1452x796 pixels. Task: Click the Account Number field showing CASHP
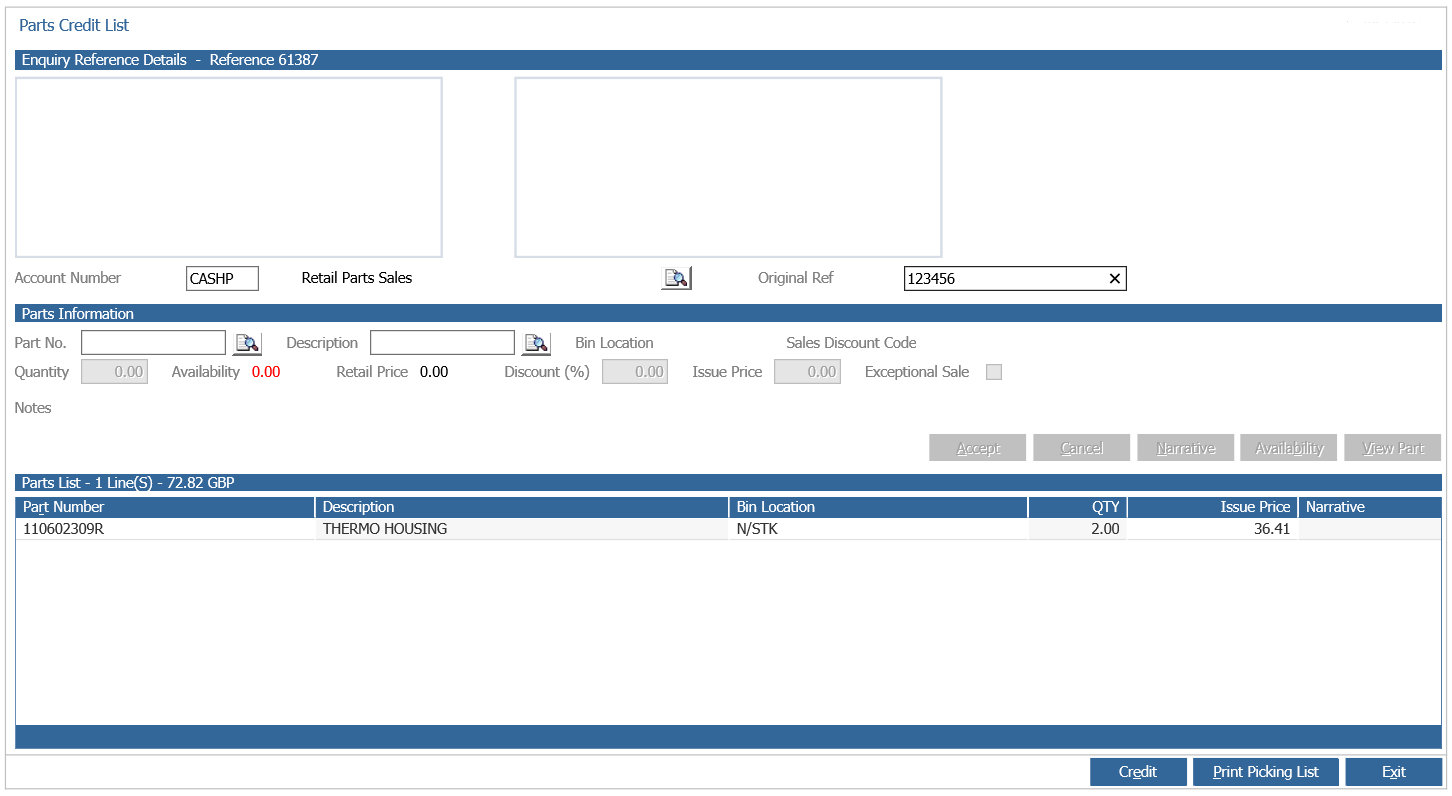[x=222, y=279]
